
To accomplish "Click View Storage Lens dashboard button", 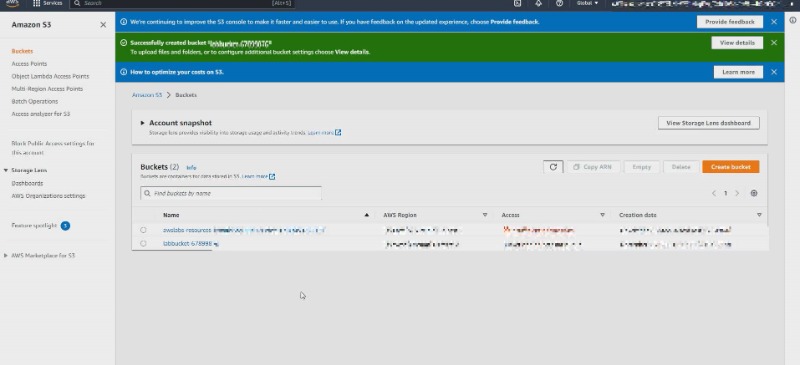I will (708, 123).
